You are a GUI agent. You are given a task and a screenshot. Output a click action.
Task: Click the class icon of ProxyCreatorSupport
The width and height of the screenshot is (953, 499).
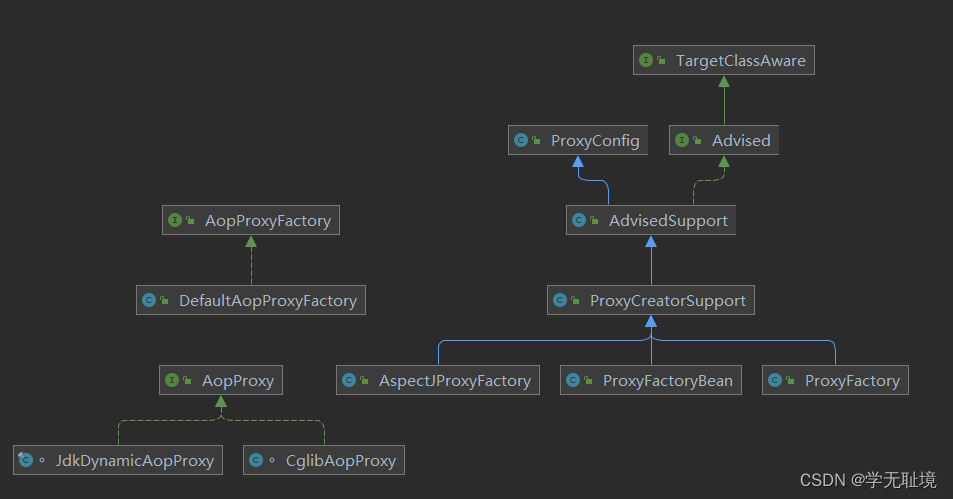560,300
